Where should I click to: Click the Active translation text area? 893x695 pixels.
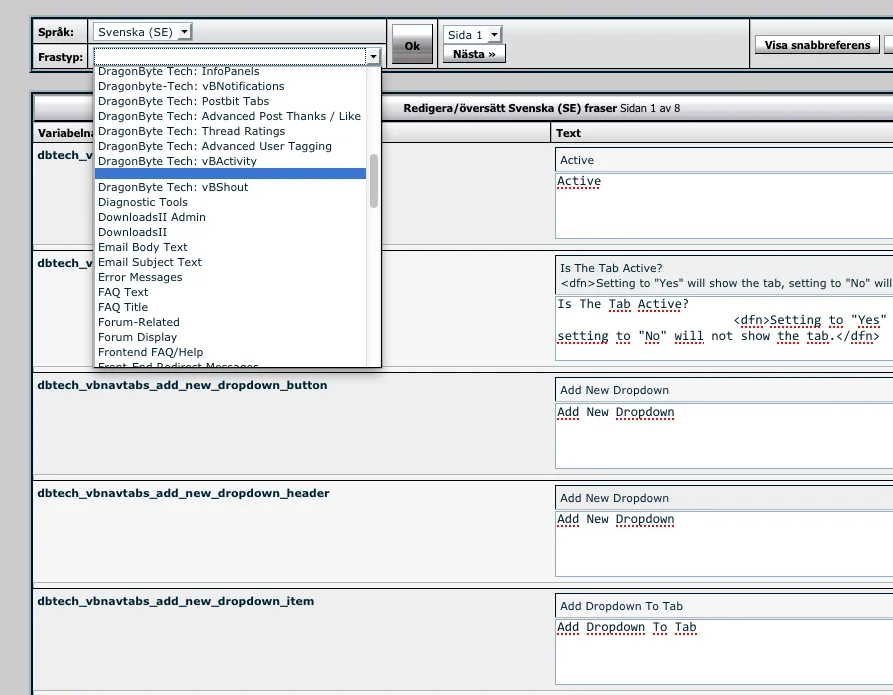(724, 206)
